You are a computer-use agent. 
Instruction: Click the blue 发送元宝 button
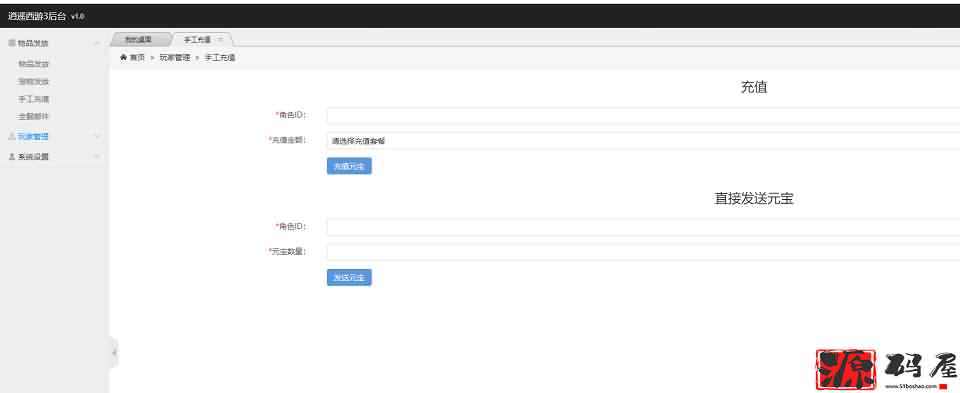(x=349, y=277)
